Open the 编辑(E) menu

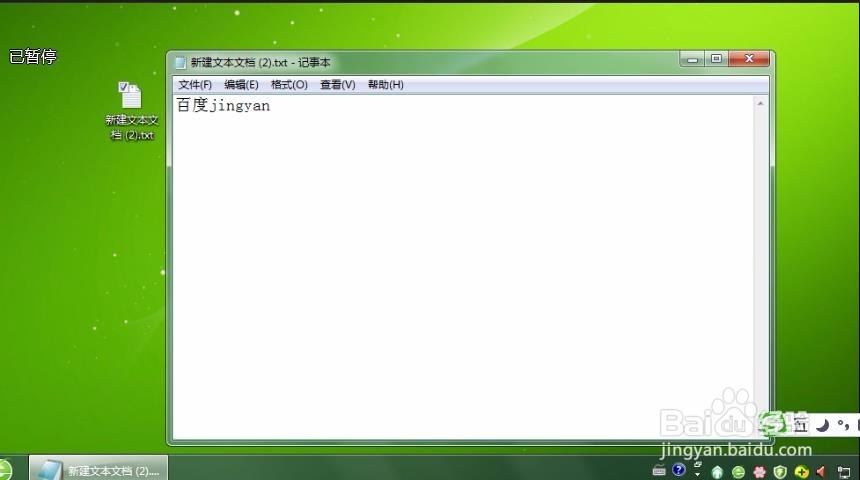(x=241, y=84)
